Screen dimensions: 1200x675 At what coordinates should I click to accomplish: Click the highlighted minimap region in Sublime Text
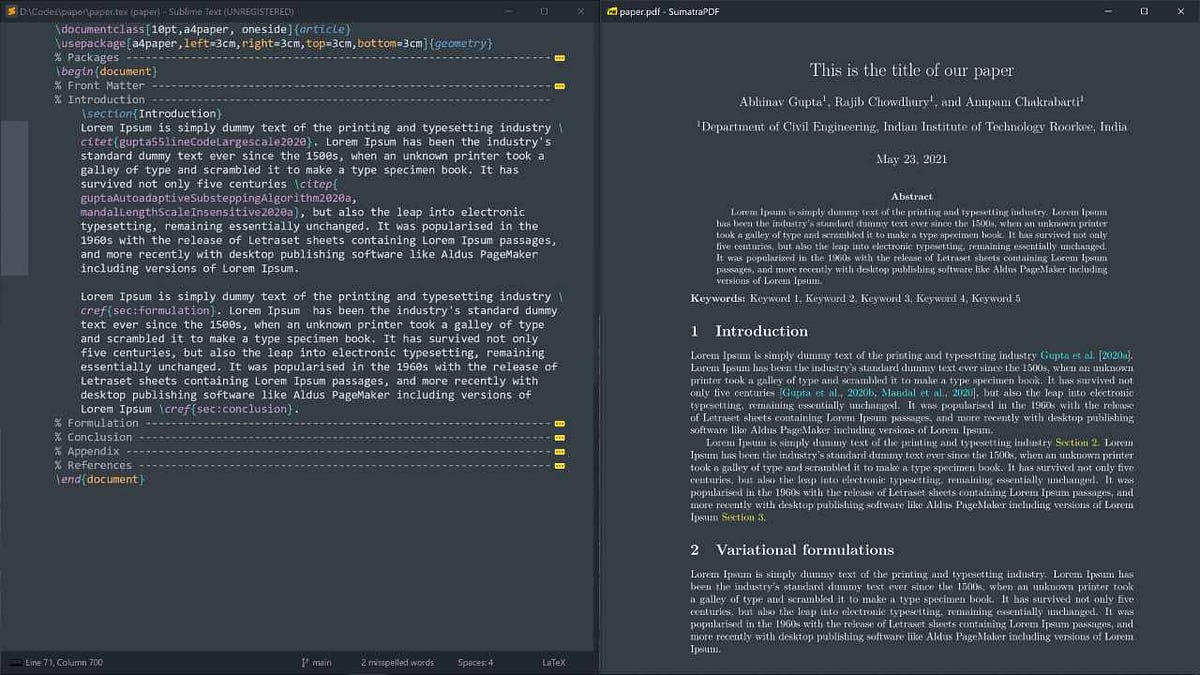[14, 198]
